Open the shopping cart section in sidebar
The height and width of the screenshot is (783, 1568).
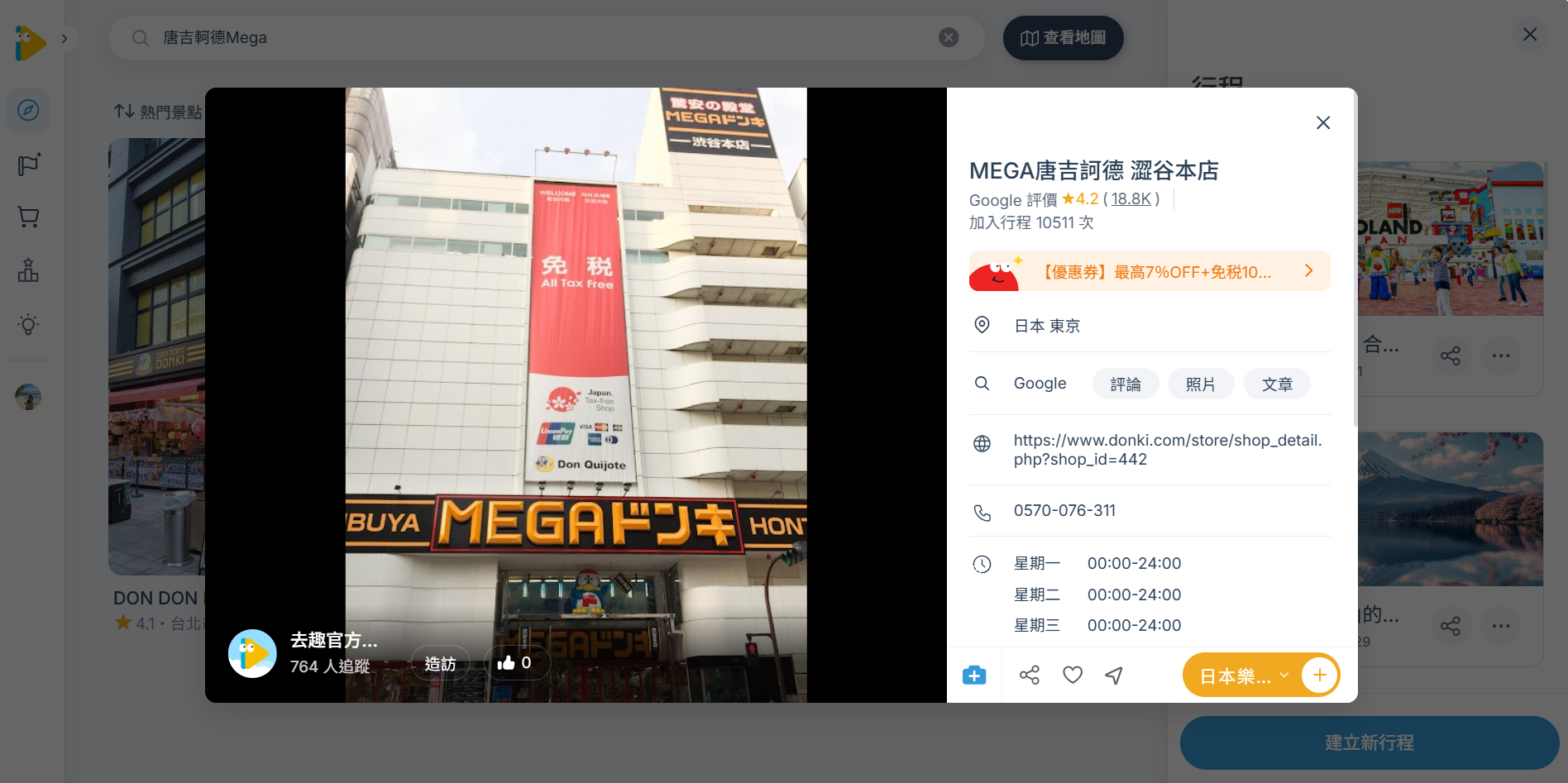(x=28, y=217)
